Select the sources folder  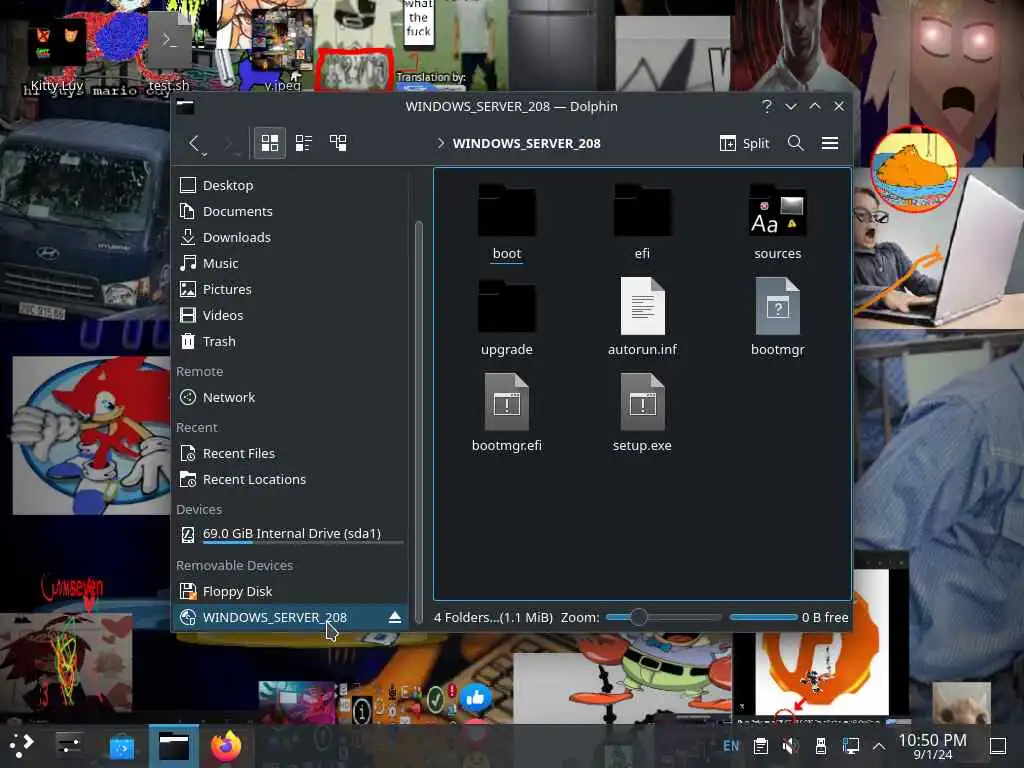click(x=777, y=222)
